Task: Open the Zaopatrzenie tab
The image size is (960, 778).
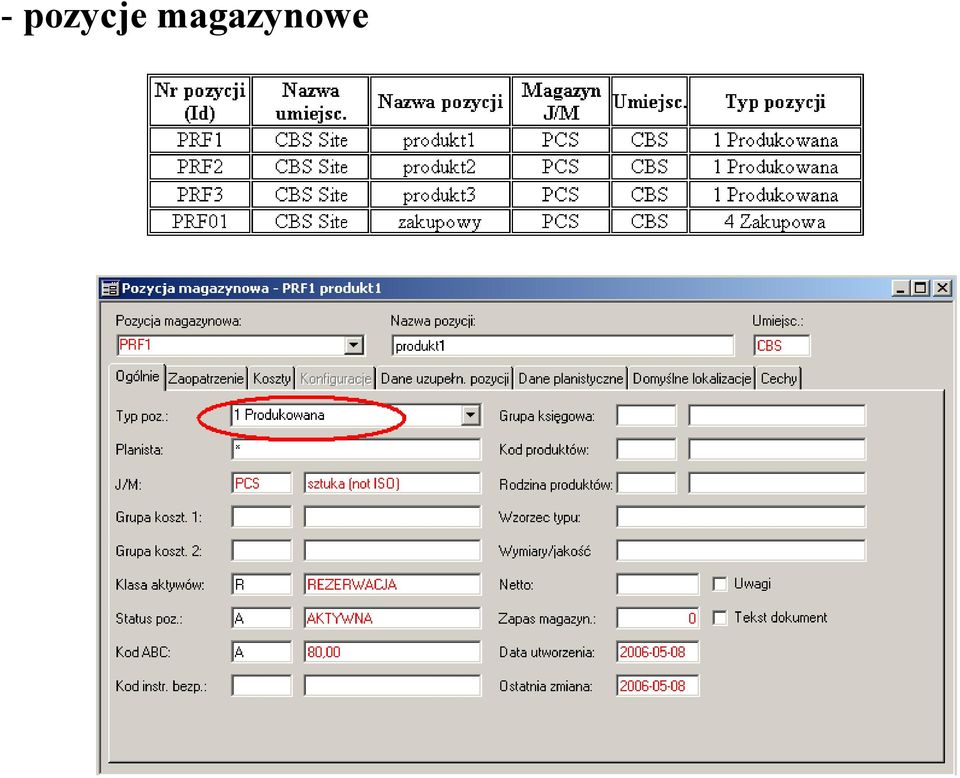Action: coord(206,379)
